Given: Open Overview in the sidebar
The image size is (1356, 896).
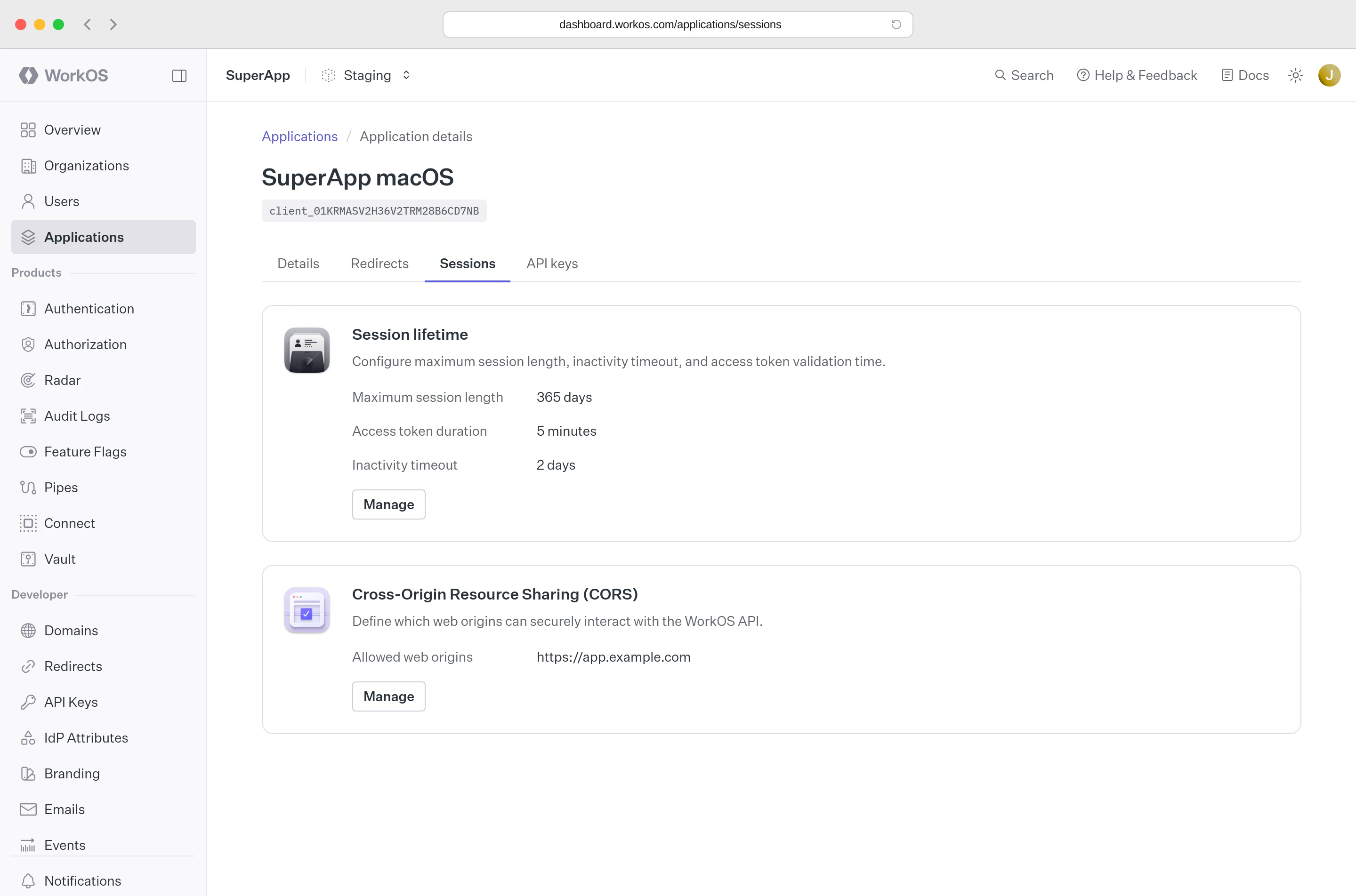Looking at the screenshot, I should click(x=104, y=130).
